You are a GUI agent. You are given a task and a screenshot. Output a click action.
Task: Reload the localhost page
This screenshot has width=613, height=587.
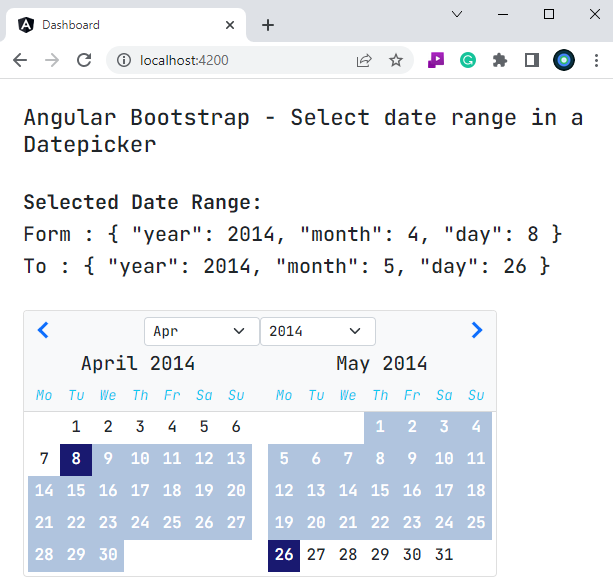click(84, 60)
